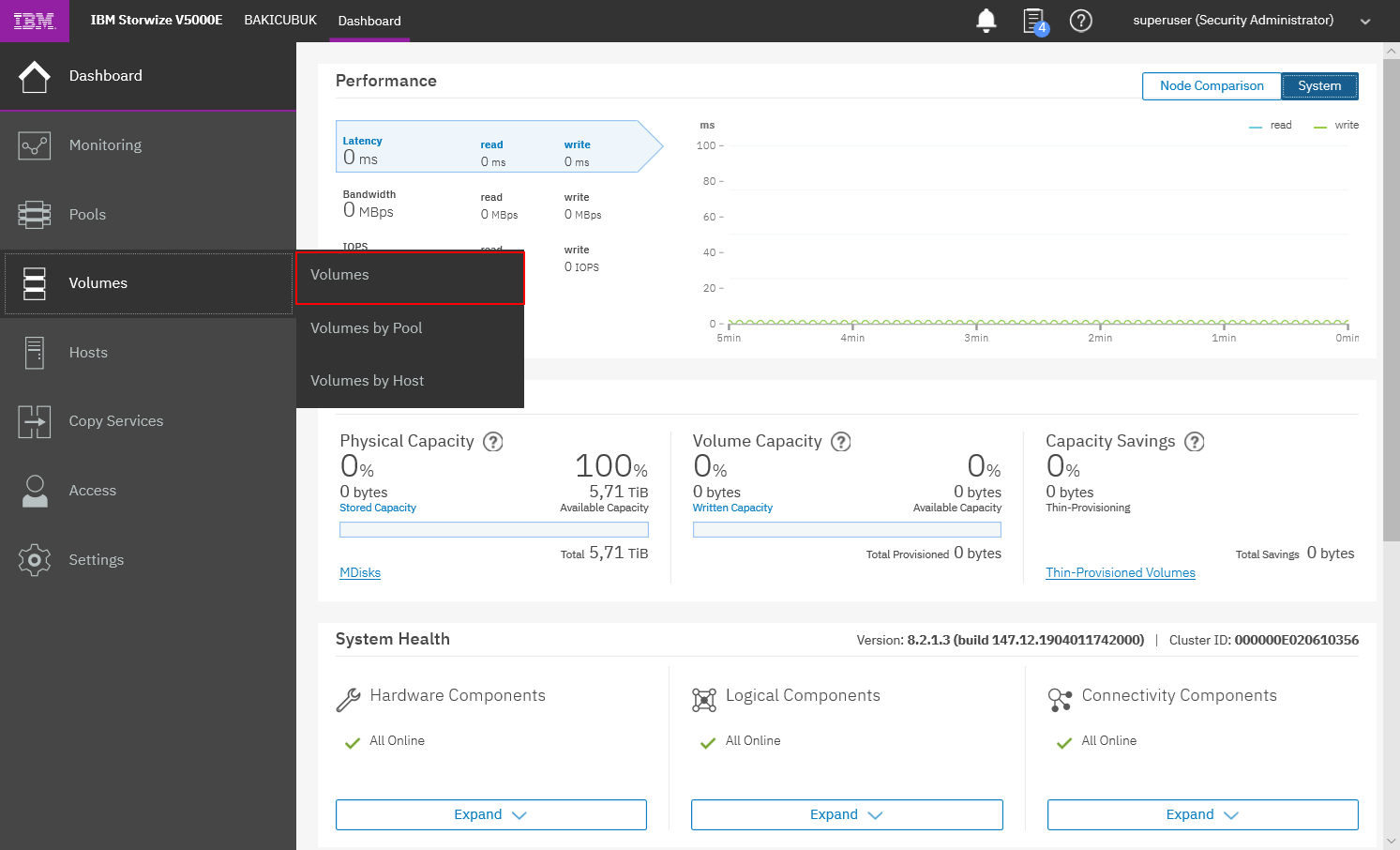Click the Access user icon
The width and height of the screenshot is (1400, 850).
pos(35,492)
